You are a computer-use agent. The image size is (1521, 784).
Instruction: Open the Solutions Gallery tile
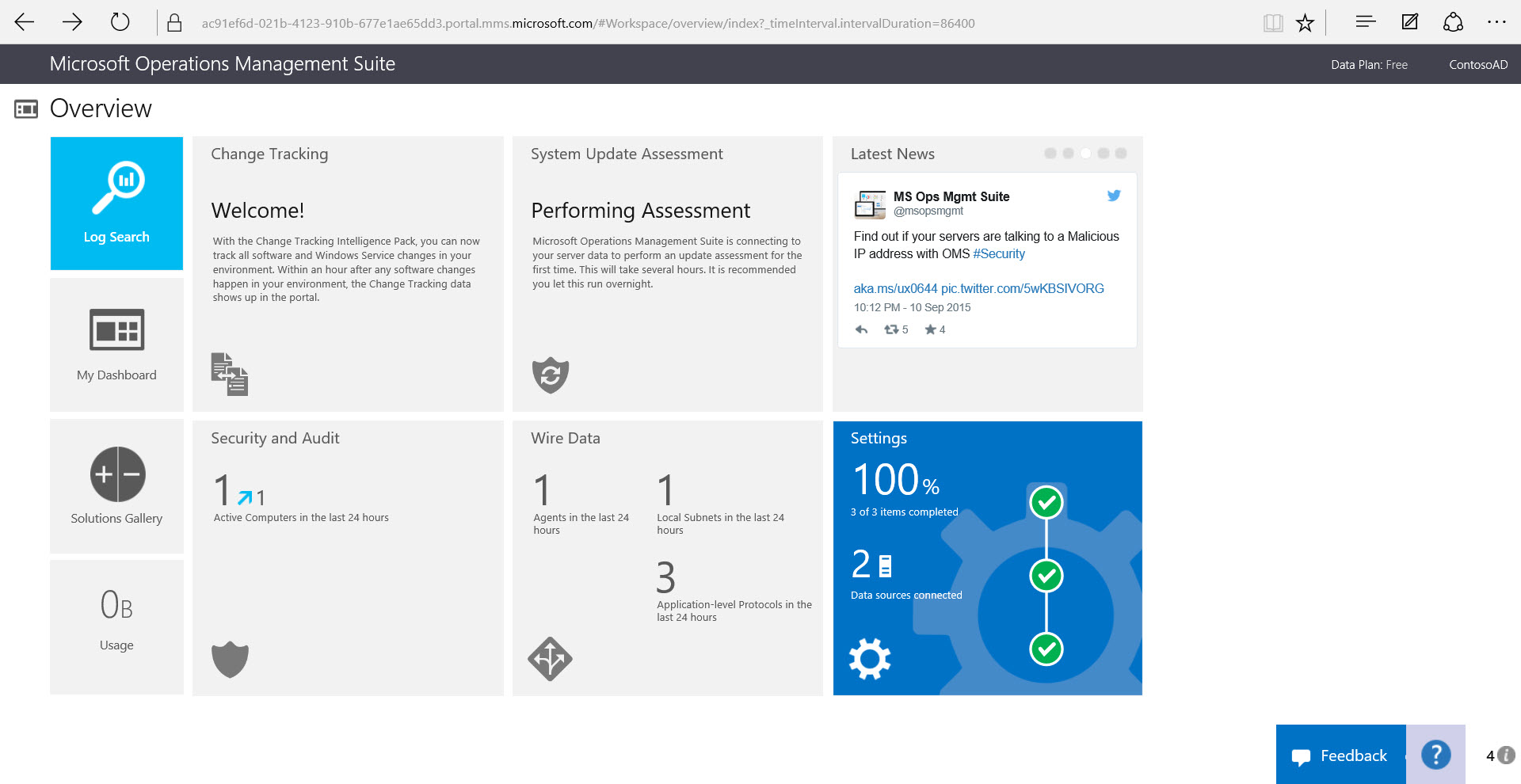[116, 486]
